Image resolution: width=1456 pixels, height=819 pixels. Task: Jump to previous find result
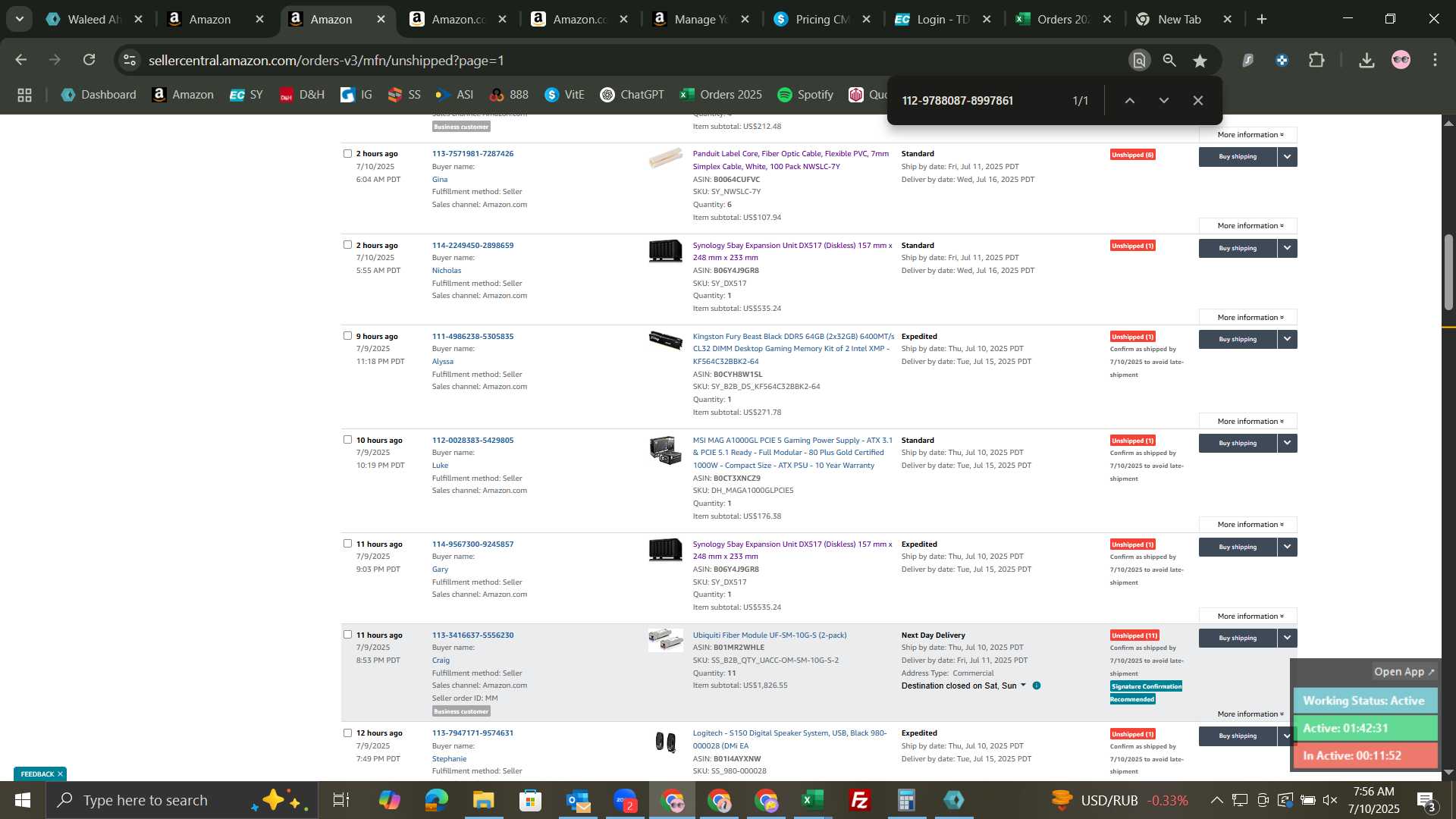pos(1129,100)
